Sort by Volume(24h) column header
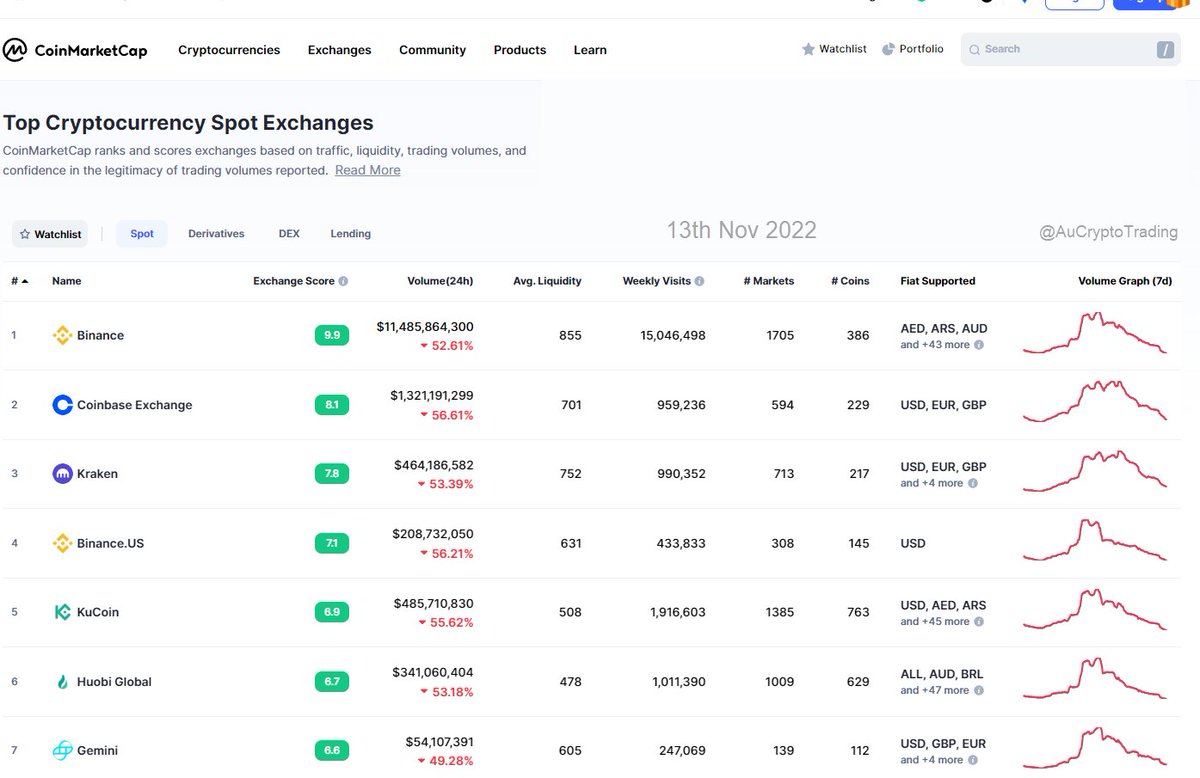Screen dimensions: 1200x778 [x=440, y=281]
